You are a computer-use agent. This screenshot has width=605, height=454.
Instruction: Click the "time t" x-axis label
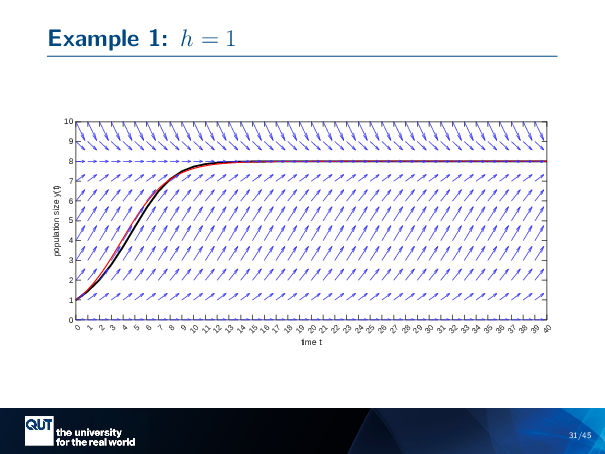tap(310, 342)
